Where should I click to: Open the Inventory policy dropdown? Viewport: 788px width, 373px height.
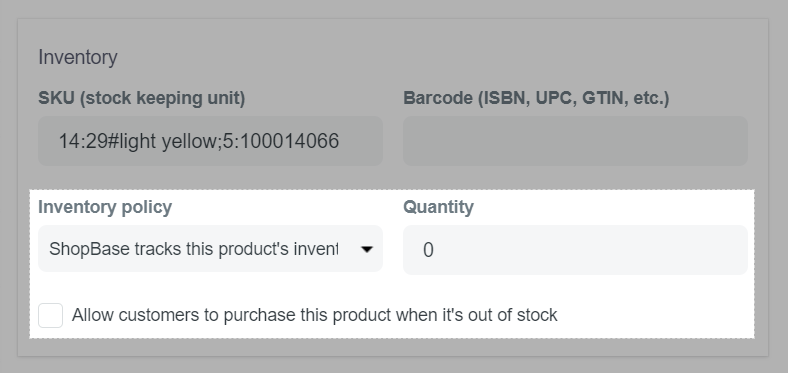click(x=211, y=249)
